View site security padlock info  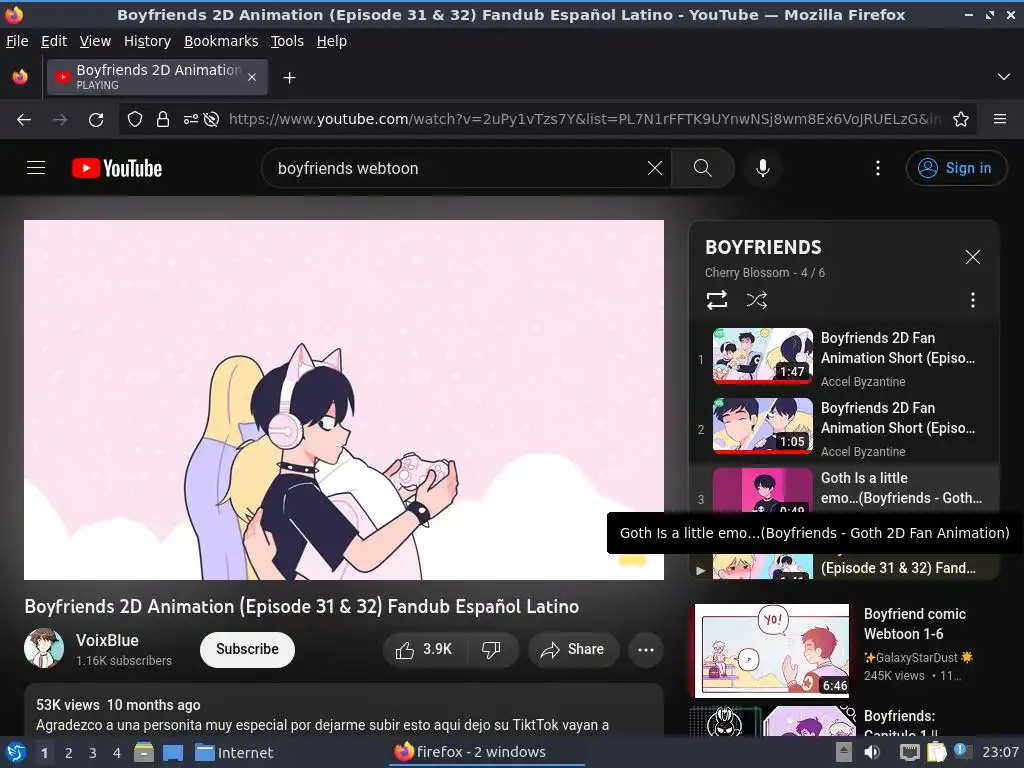click(163, 120)
